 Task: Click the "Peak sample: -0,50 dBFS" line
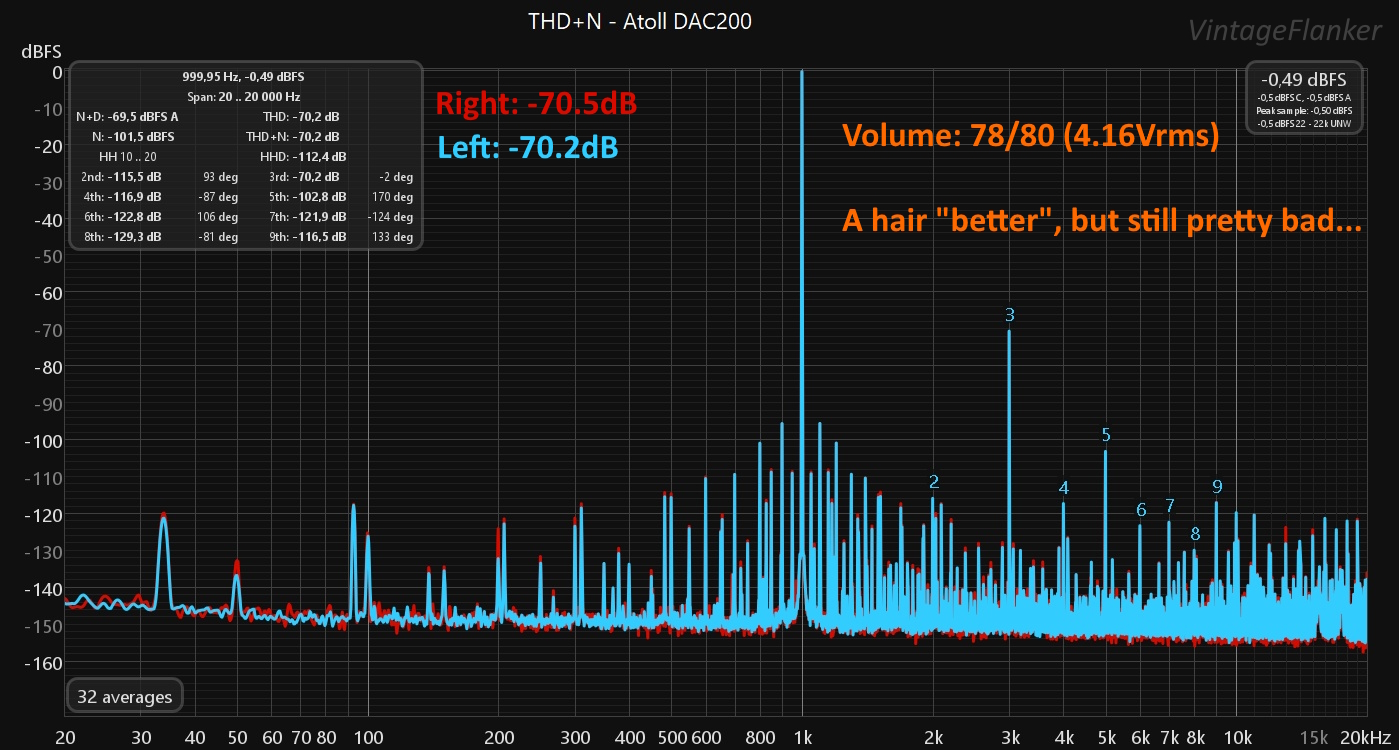click(1304, 110)
